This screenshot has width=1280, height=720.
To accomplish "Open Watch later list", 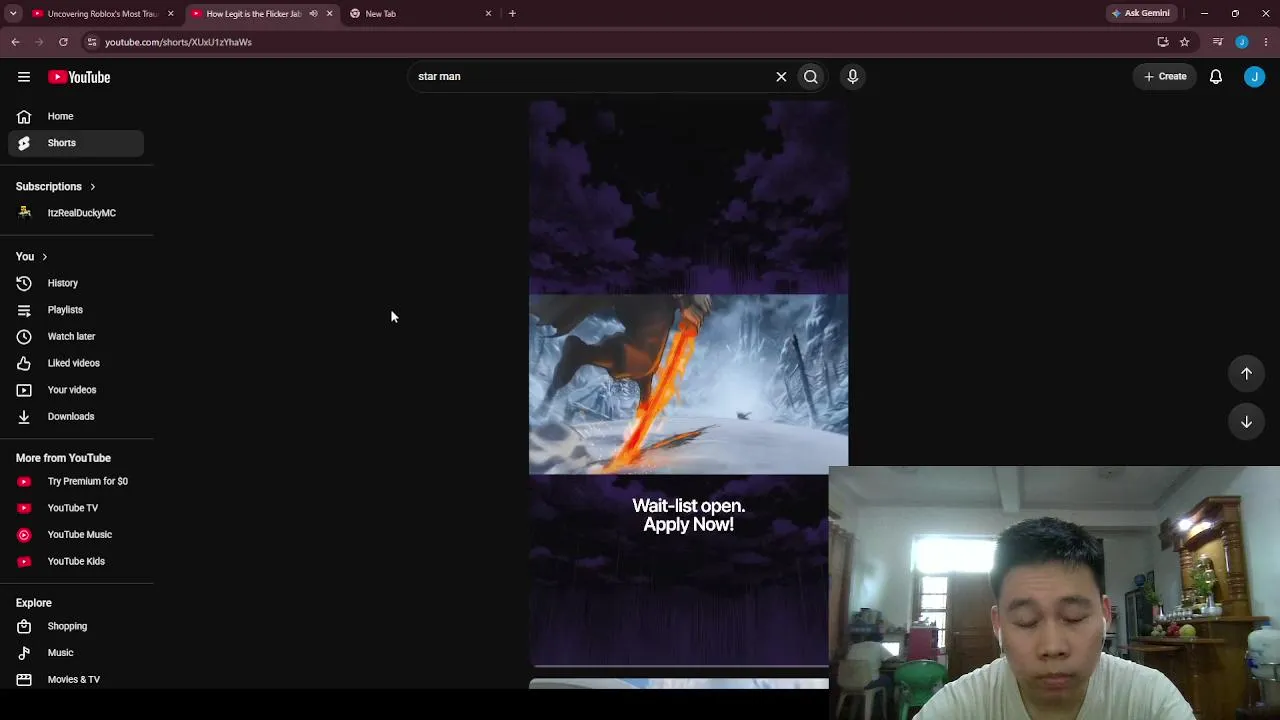I will tap(76, 337).
